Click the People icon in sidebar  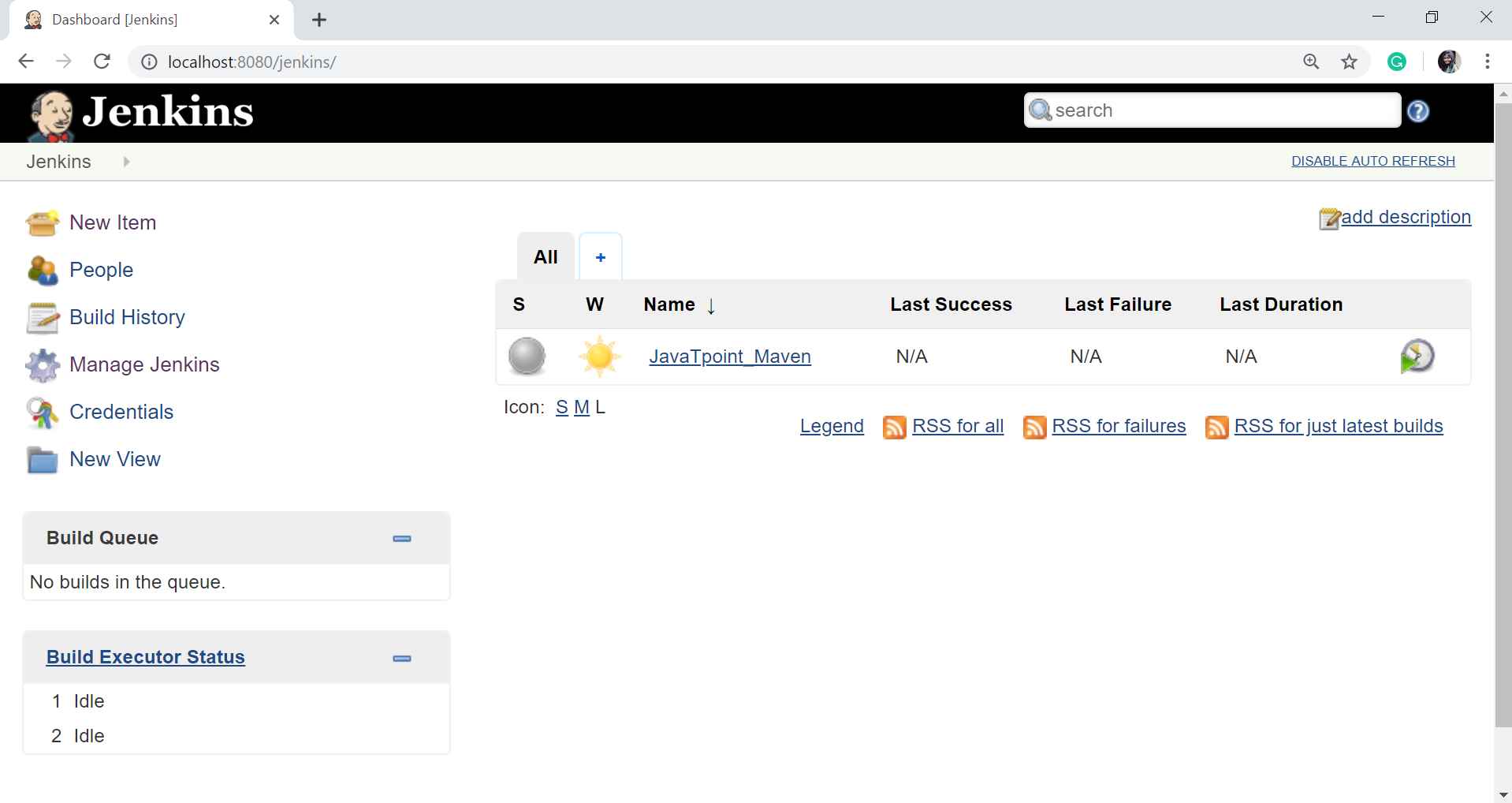click(43, 271)
